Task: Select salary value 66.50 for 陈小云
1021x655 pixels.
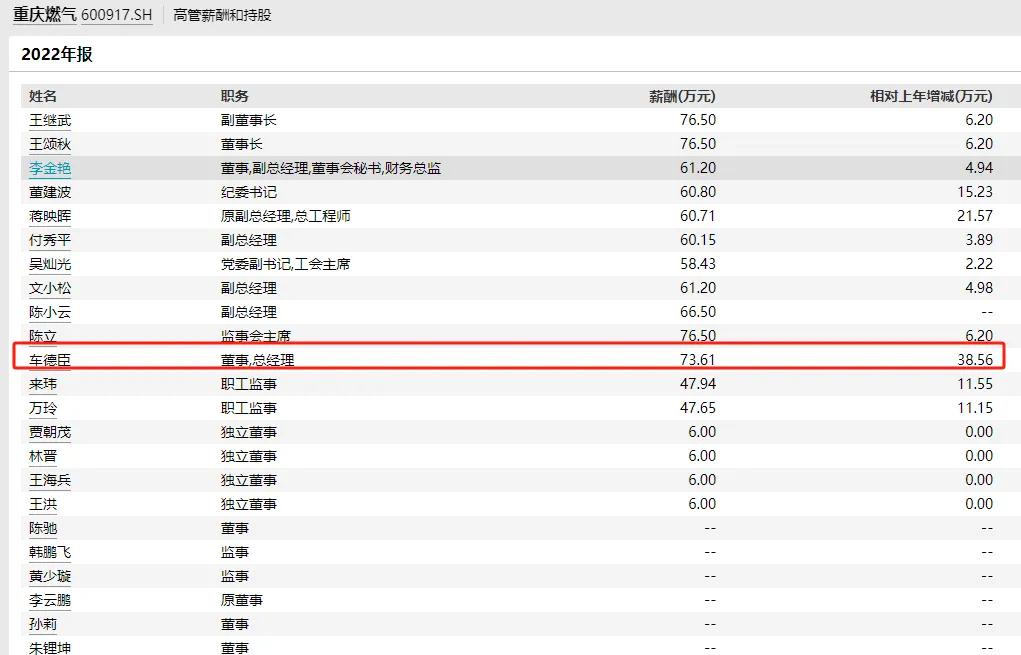Action: (697, 313)
